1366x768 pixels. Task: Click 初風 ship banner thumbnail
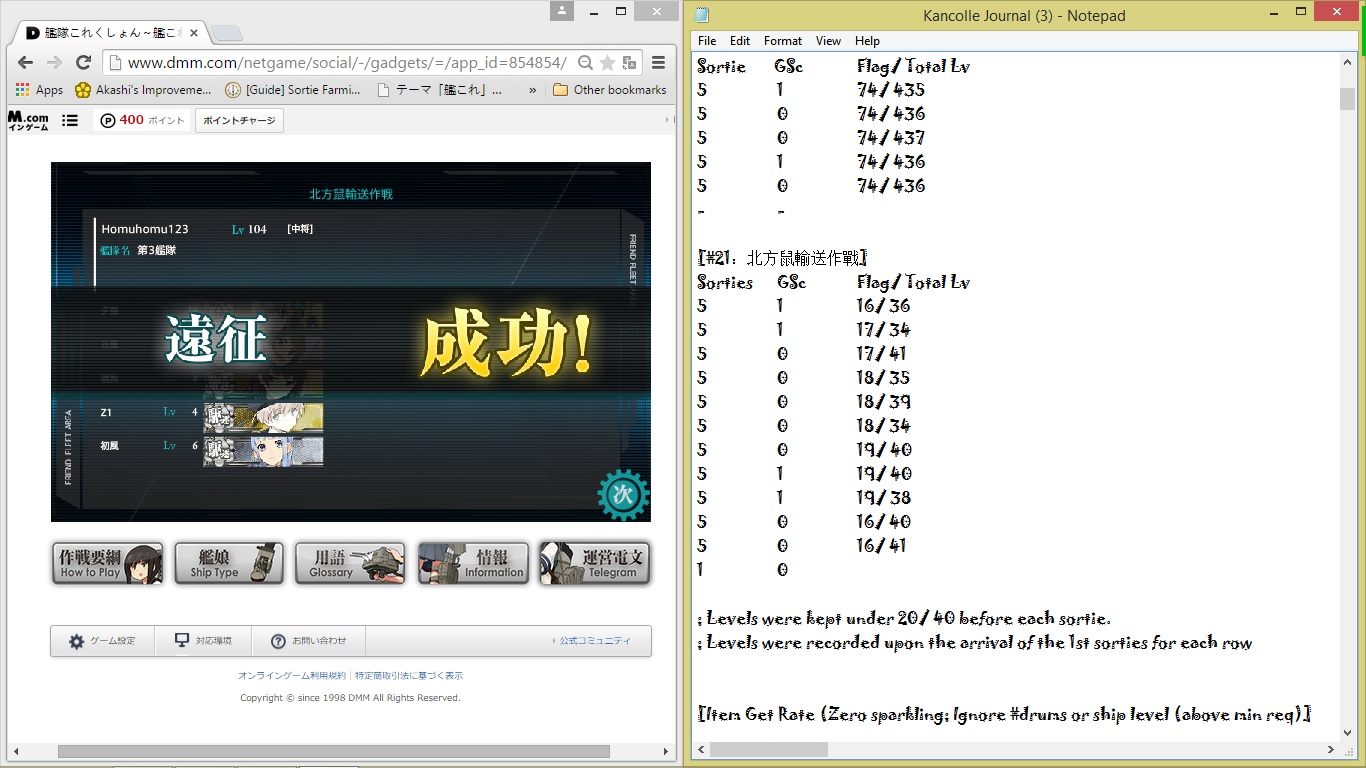263,451
